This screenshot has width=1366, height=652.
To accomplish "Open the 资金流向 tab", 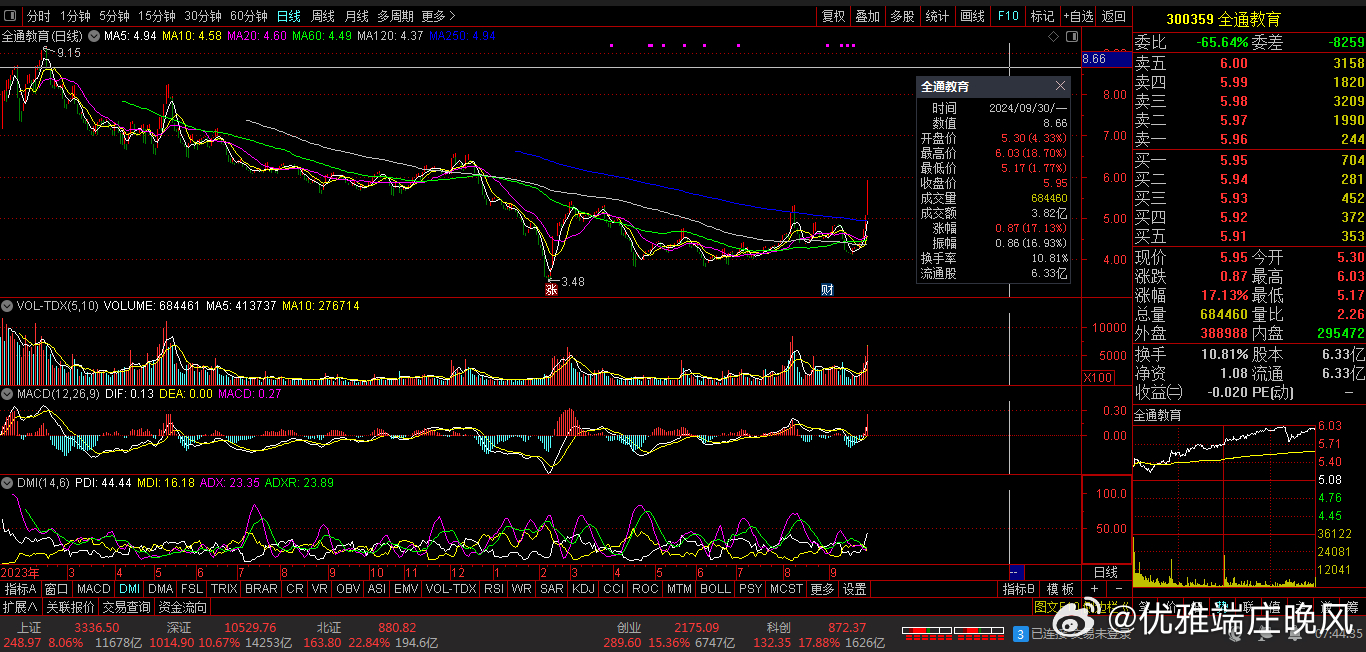I will click(x=183, y=607).
